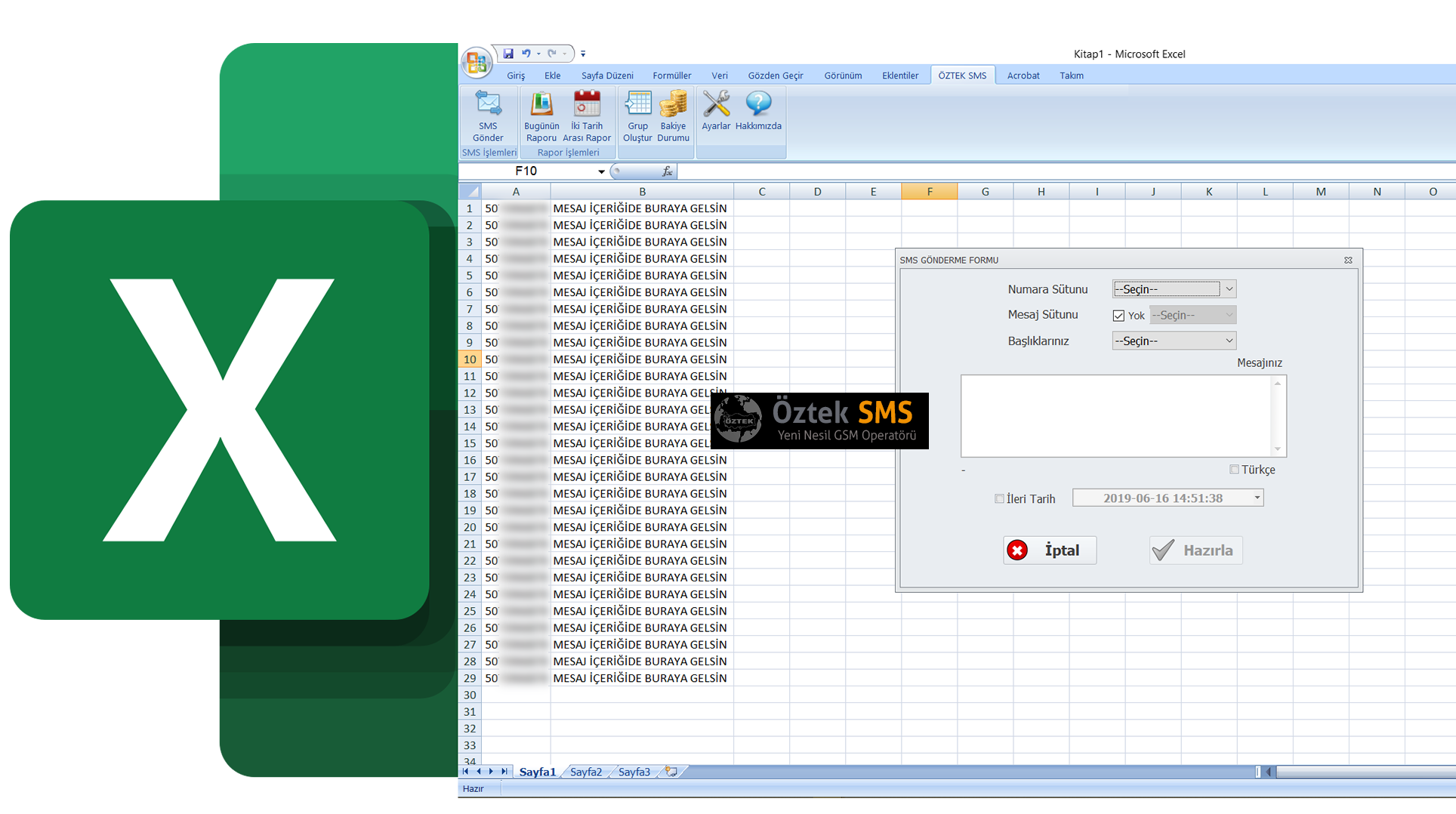This screenshot has height=814, width=1456.
Task: Click Grup Oluştur icon
Action: click(637, 116)
